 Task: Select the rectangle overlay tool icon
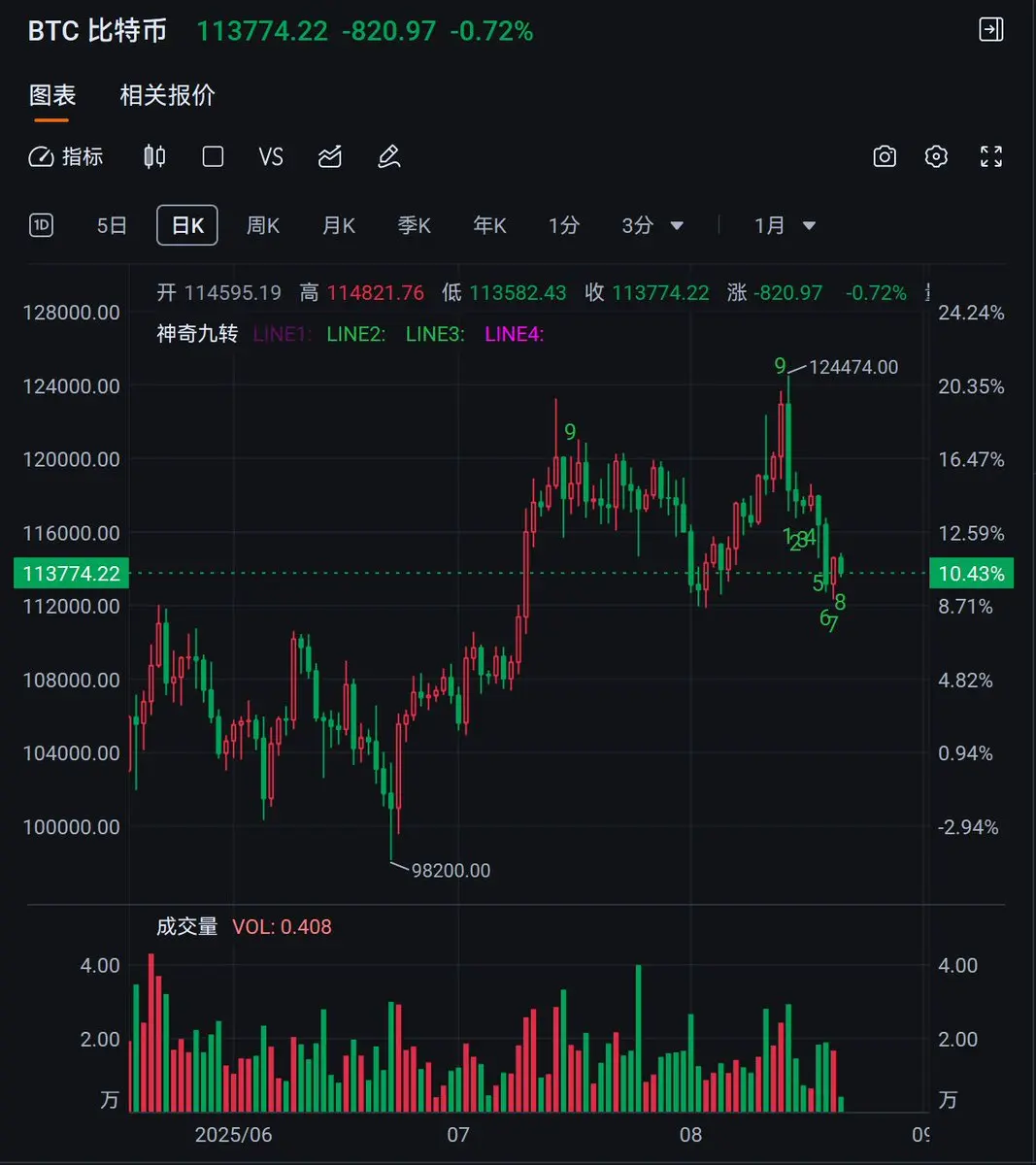(213, 156)
